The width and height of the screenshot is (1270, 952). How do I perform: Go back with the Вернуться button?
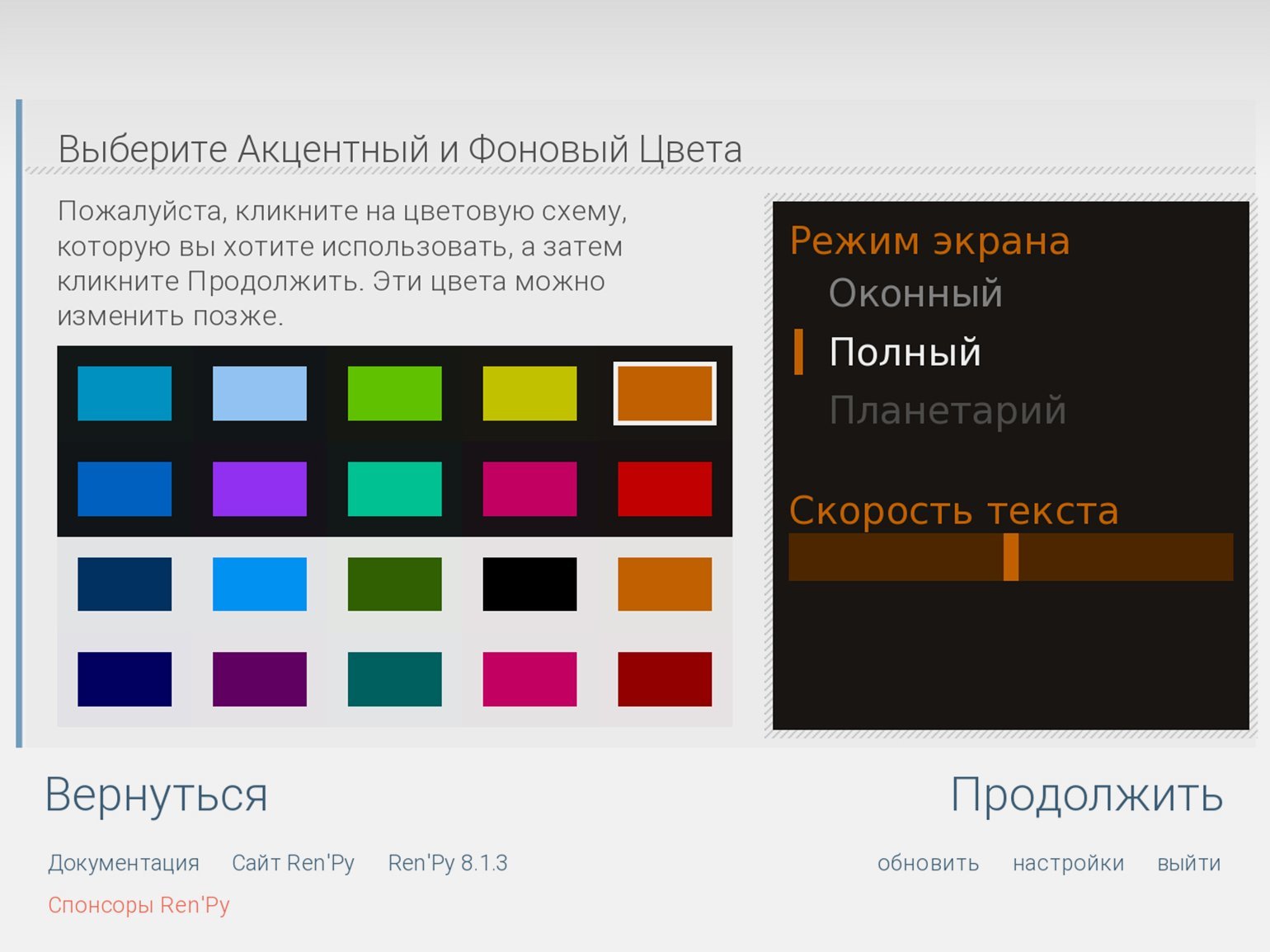[x=156, y=795]
